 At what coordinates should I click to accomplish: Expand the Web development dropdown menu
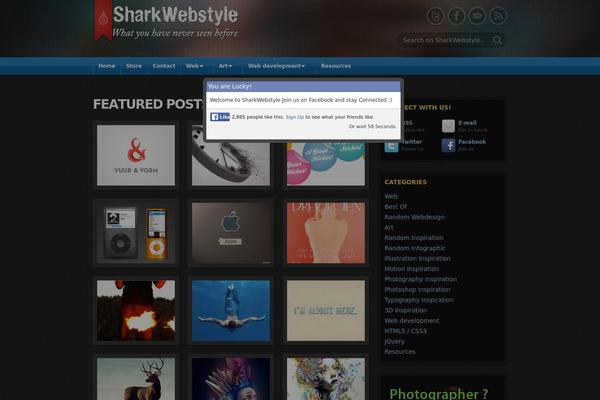pos(276,66)
